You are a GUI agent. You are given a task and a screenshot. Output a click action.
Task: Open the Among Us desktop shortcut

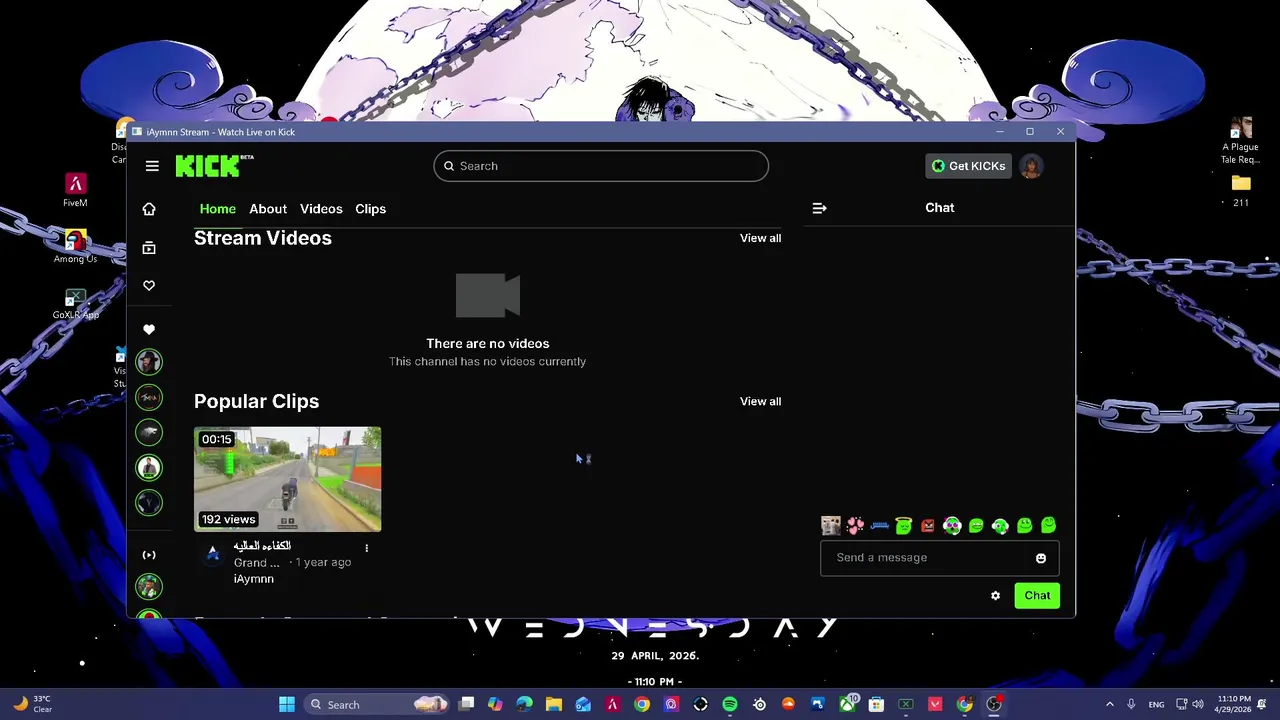pos(75,246)
